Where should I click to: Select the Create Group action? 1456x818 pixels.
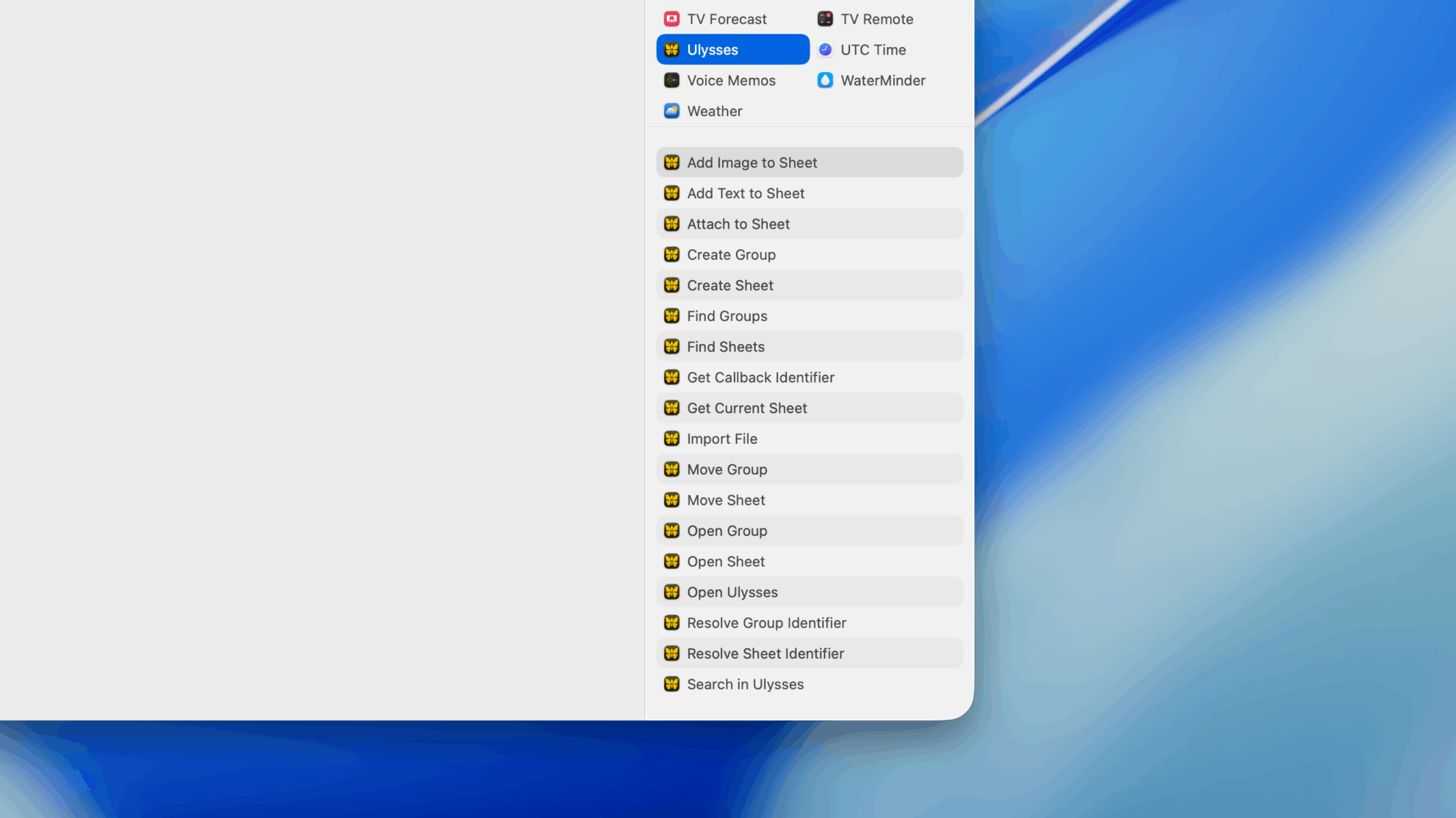[731, 254]
